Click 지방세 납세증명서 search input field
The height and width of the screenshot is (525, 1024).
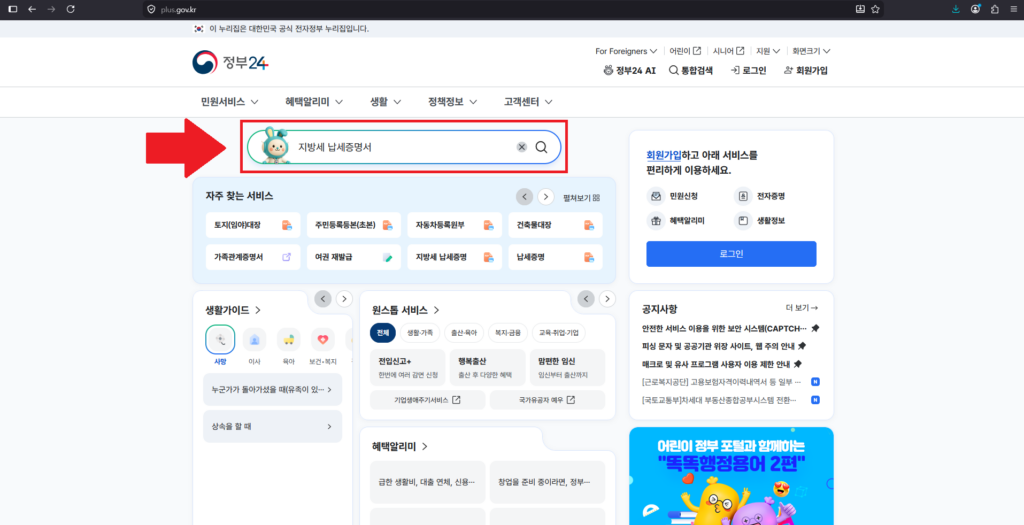[x=403, y=147]
